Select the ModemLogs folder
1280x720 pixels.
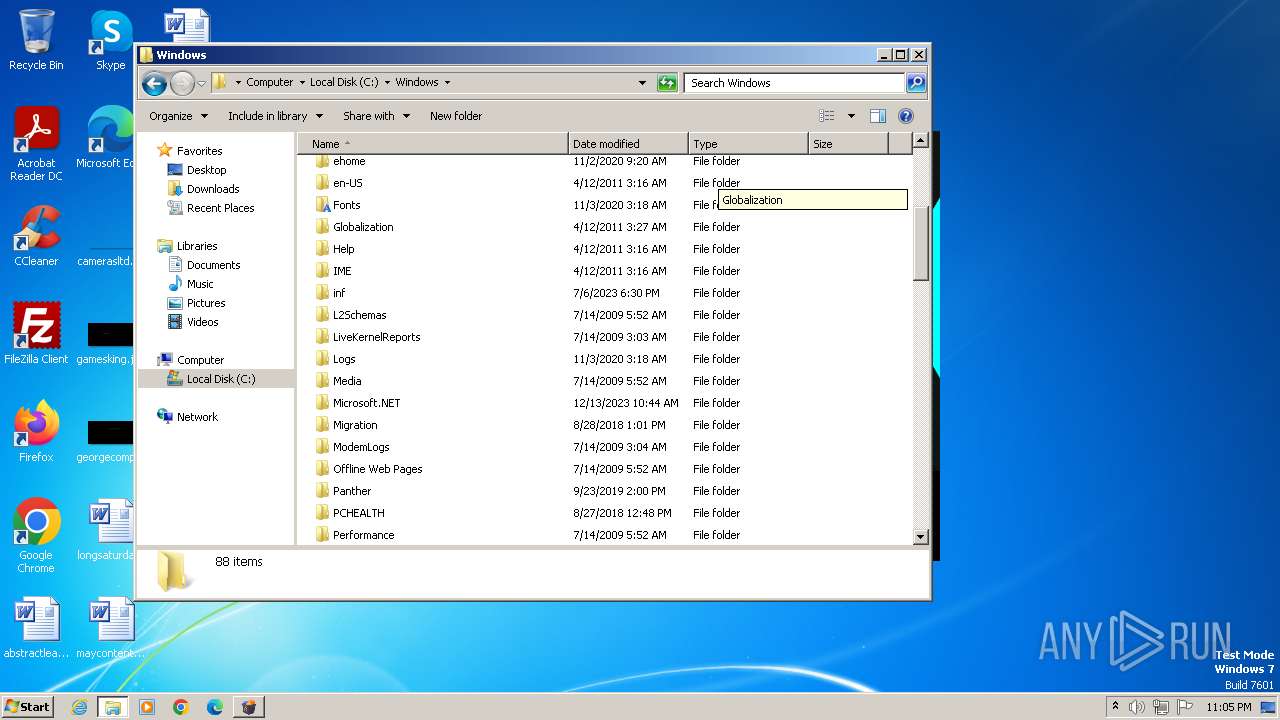[x=361, y=447]
